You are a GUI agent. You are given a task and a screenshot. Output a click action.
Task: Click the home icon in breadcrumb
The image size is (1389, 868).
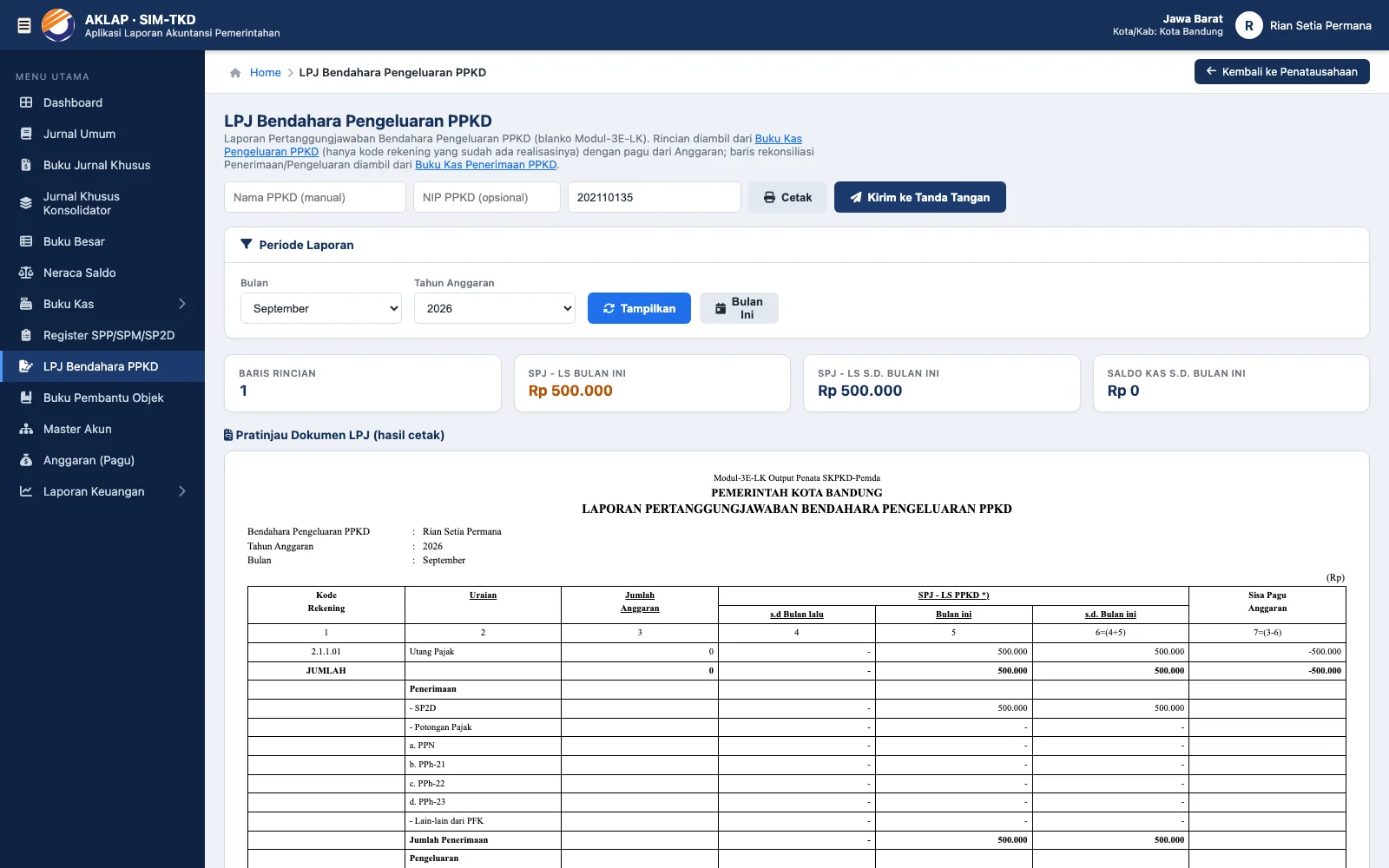(x=235, y=73)
